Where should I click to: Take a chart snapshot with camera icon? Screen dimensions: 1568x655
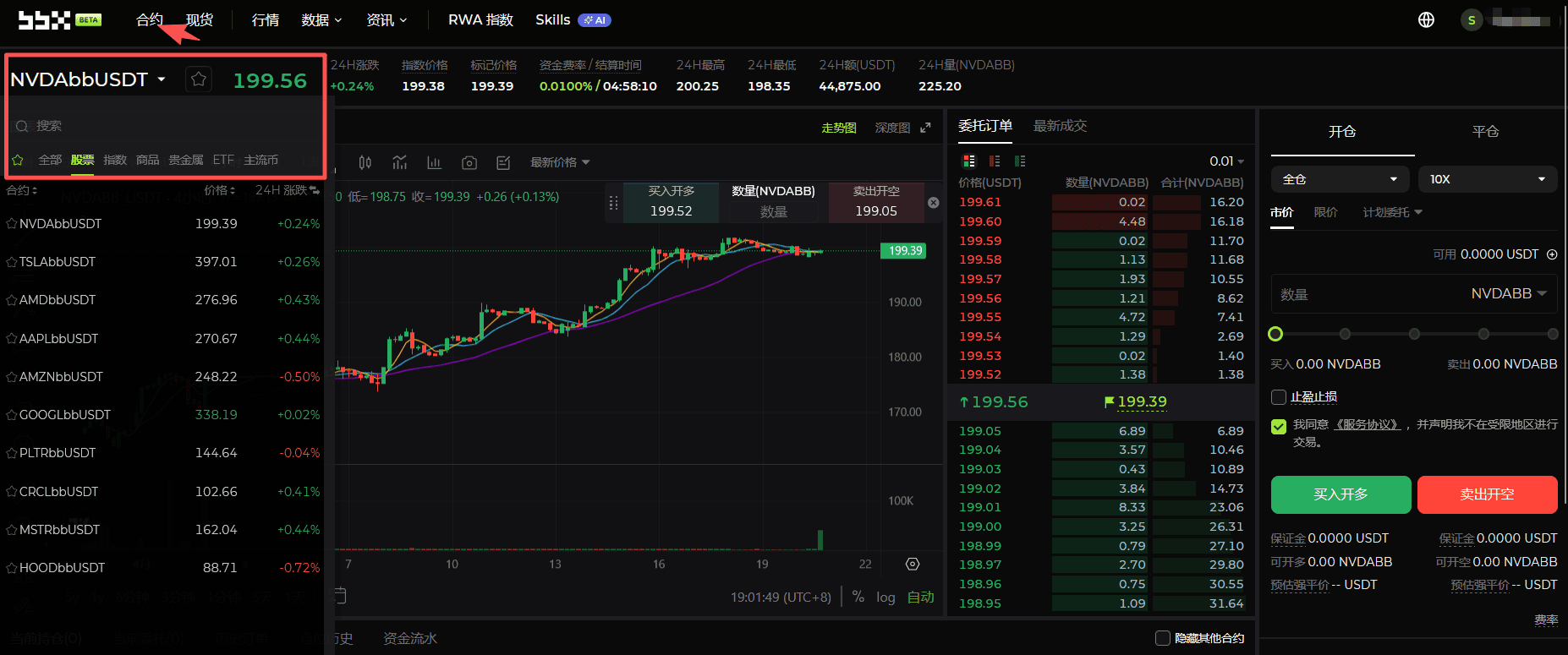[x=469, y=162]
